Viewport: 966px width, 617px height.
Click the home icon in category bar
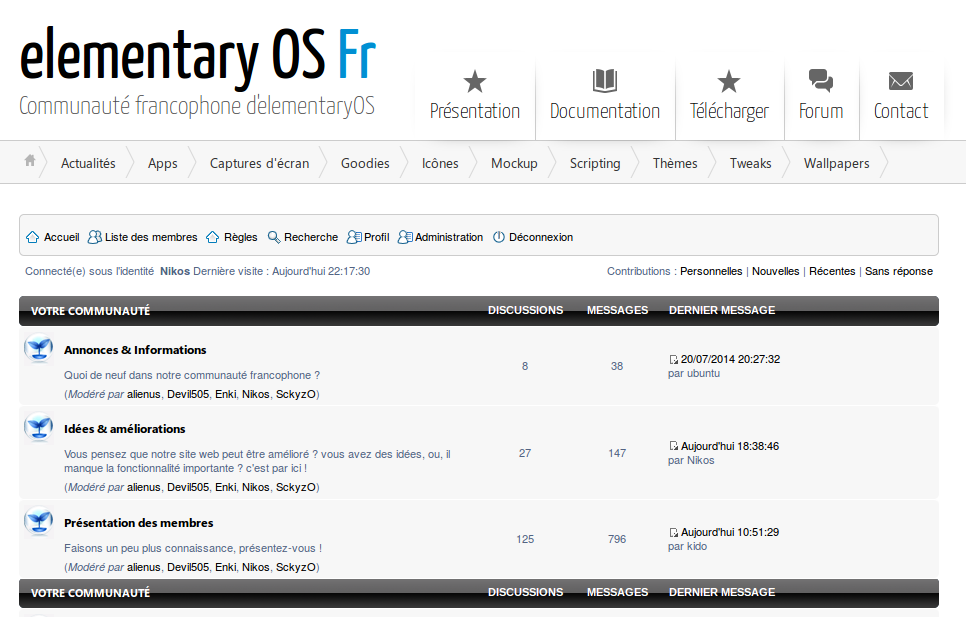tap(30, 161)
